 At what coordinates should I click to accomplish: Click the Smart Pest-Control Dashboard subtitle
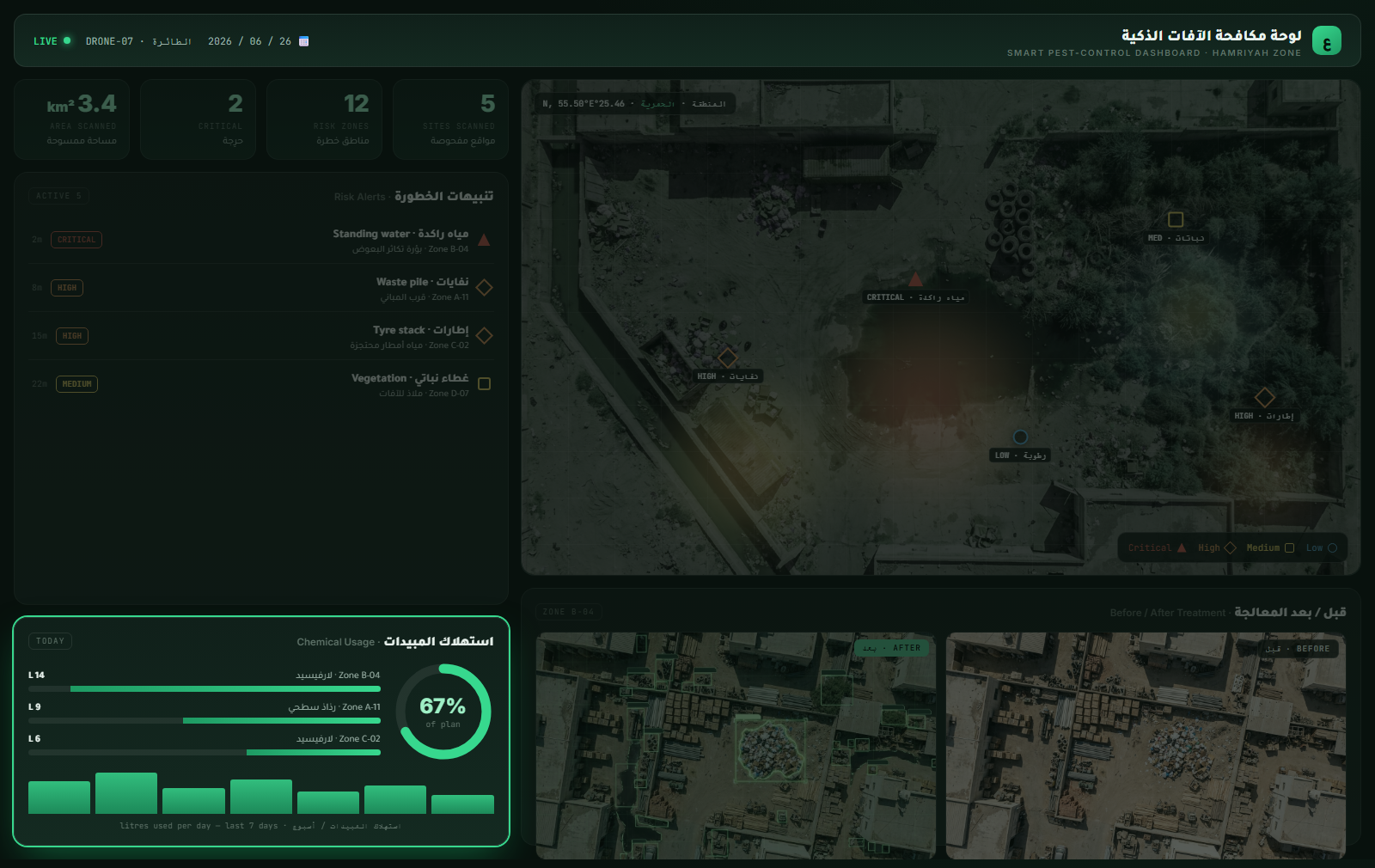pyautogui.click(x=1154, y=53)
